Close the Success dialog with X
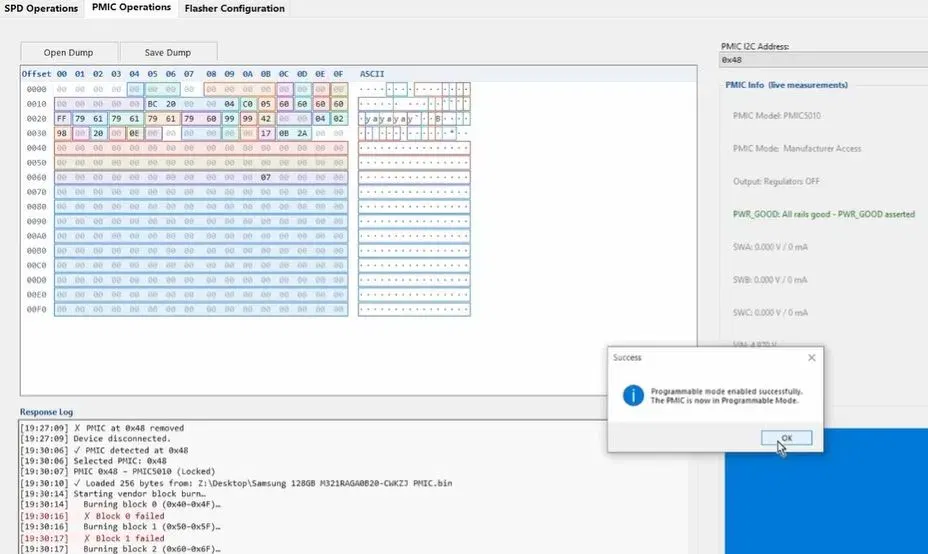 click(x=811, y=357)
